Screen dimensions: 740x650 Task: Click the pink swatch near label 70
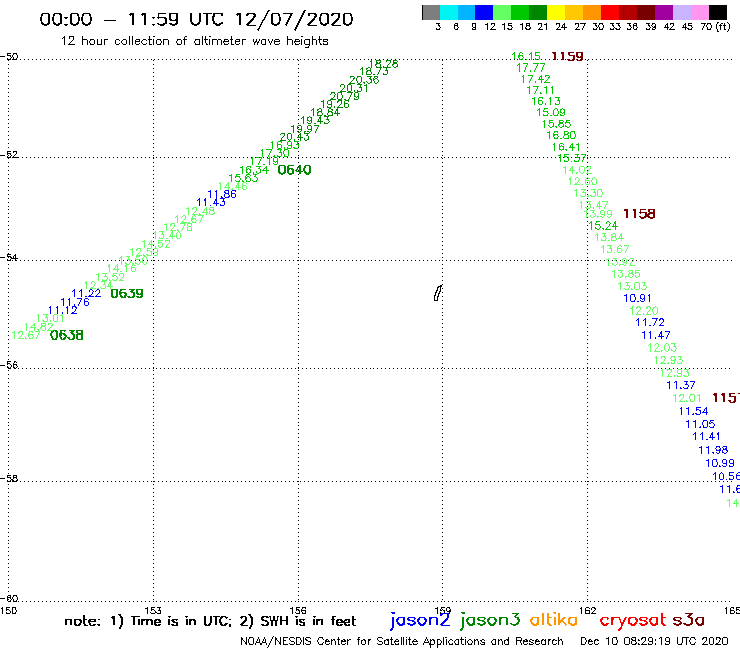699,13
